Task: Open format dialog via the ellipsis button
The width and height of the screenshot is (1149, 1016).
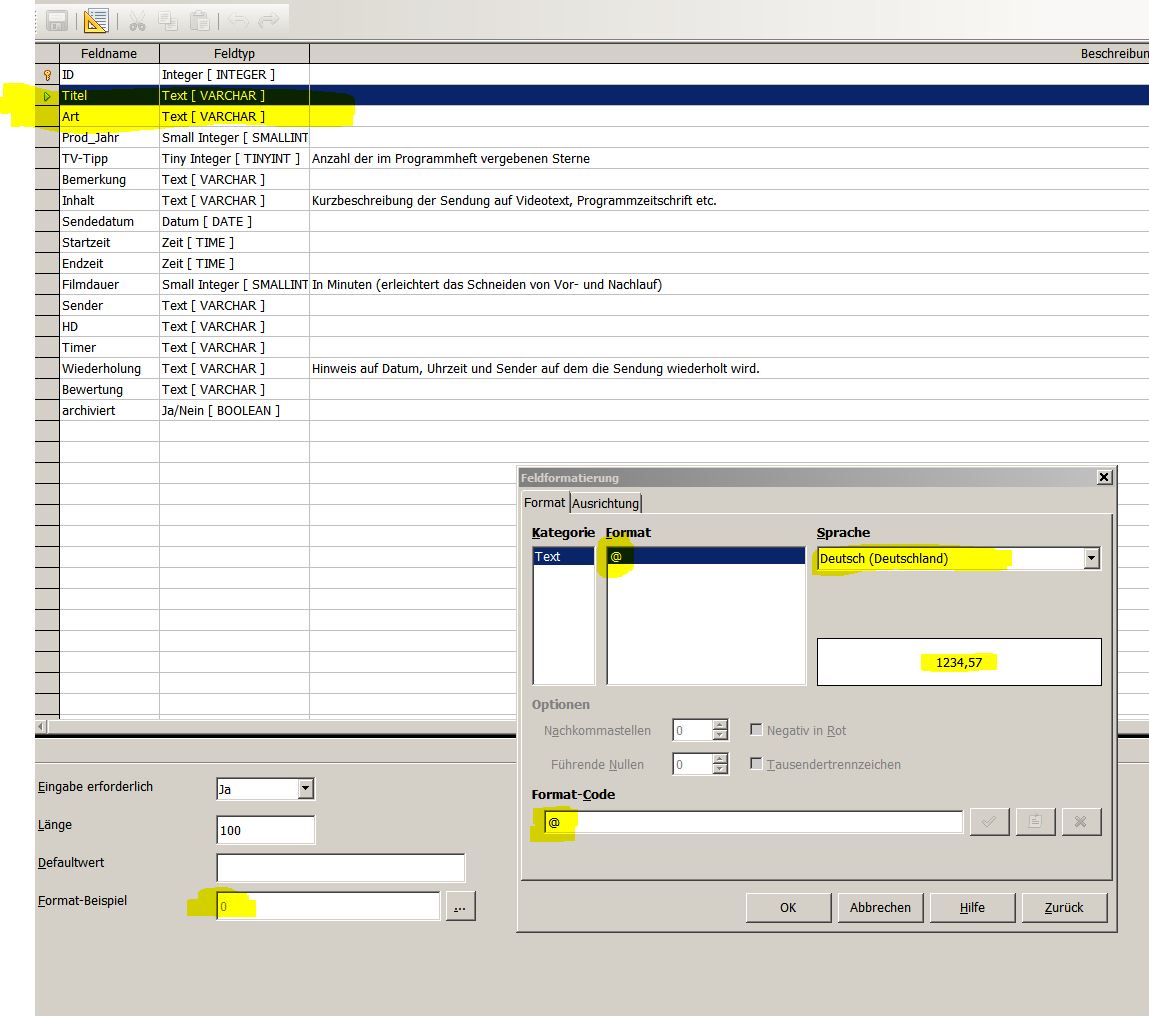Action: click(460, 906)
